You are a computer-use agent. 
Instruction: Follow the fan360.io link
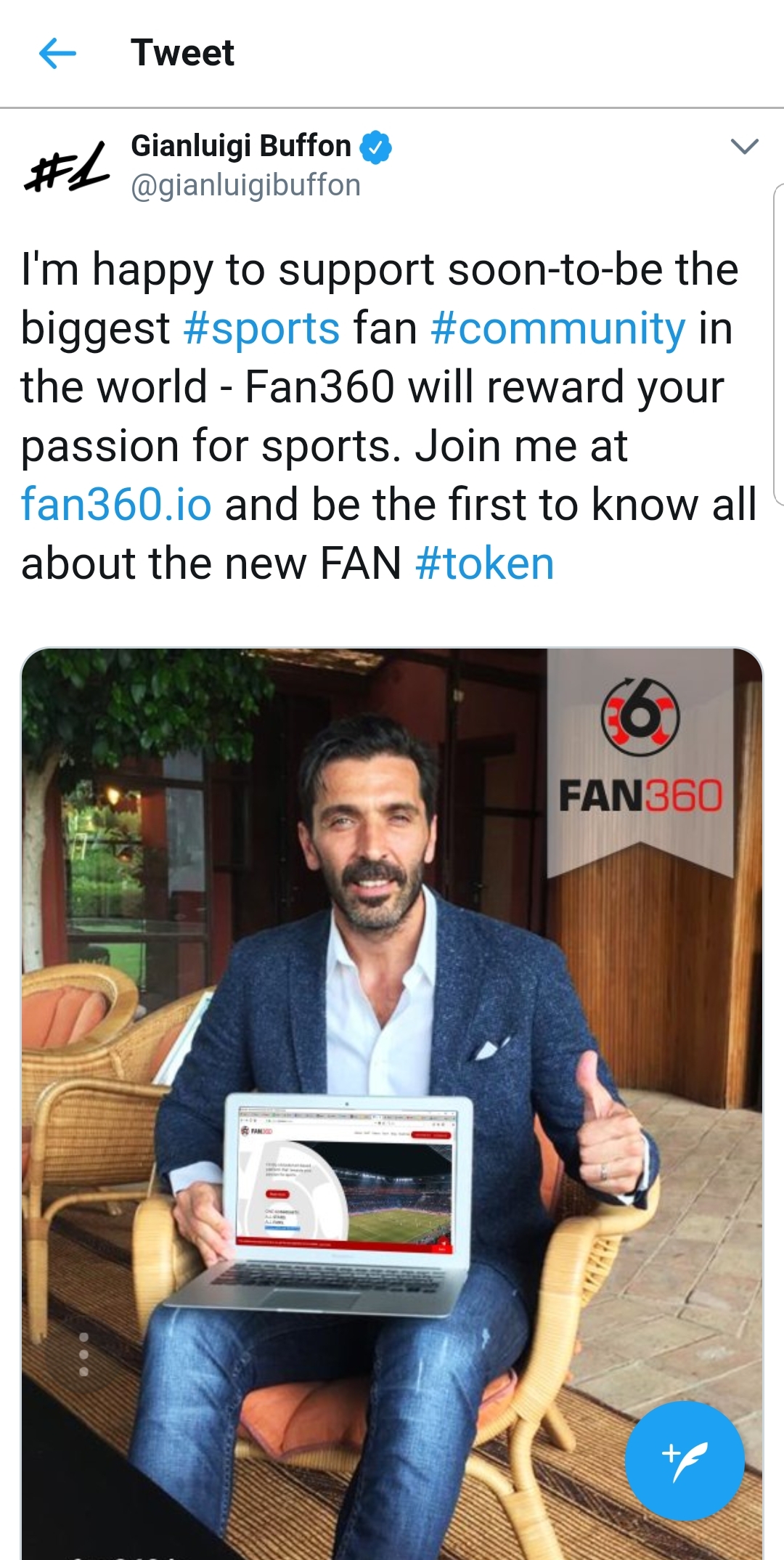click(x=116, y=504)
